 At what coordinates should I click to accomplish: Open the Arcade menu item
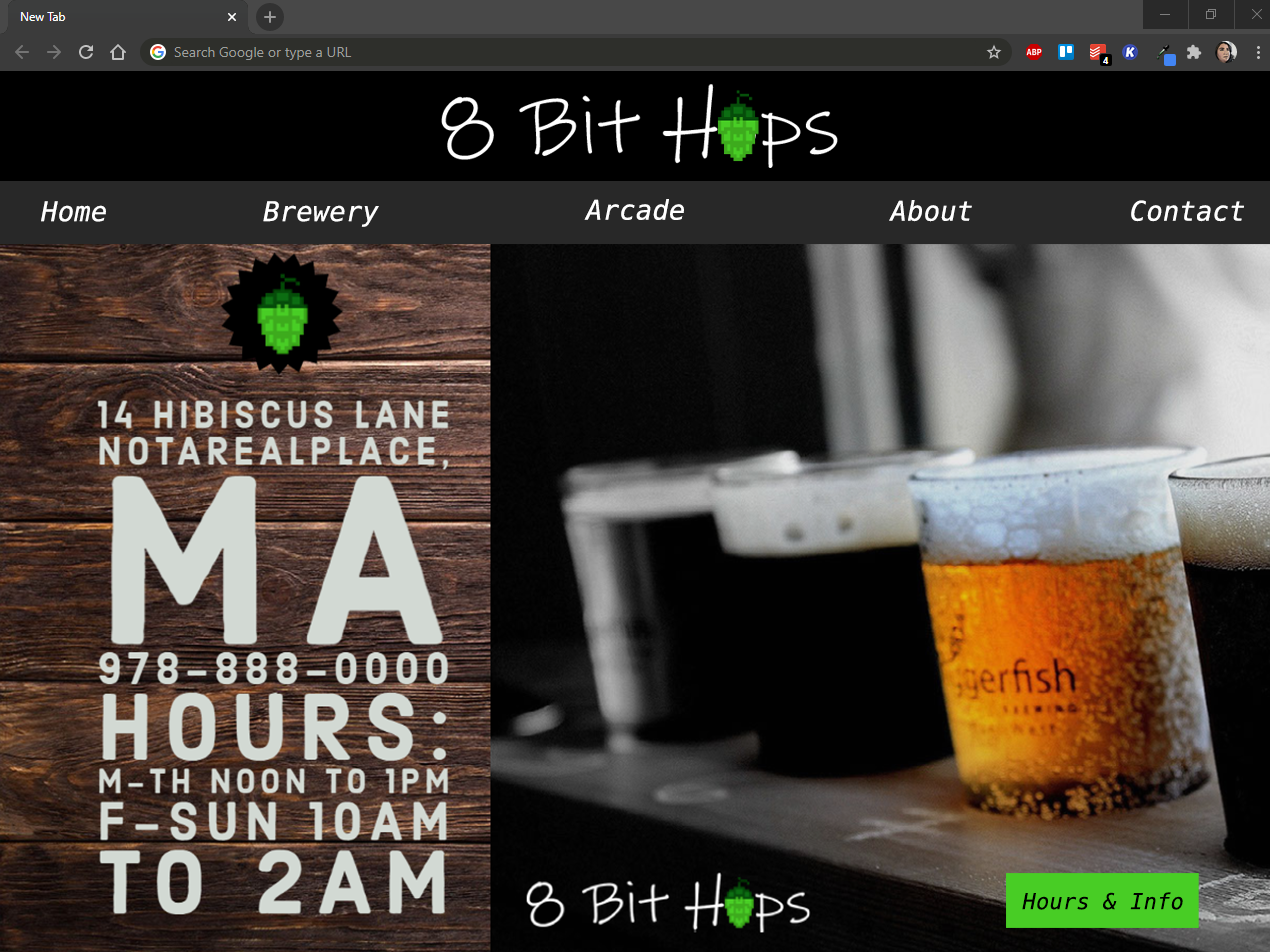635,211
